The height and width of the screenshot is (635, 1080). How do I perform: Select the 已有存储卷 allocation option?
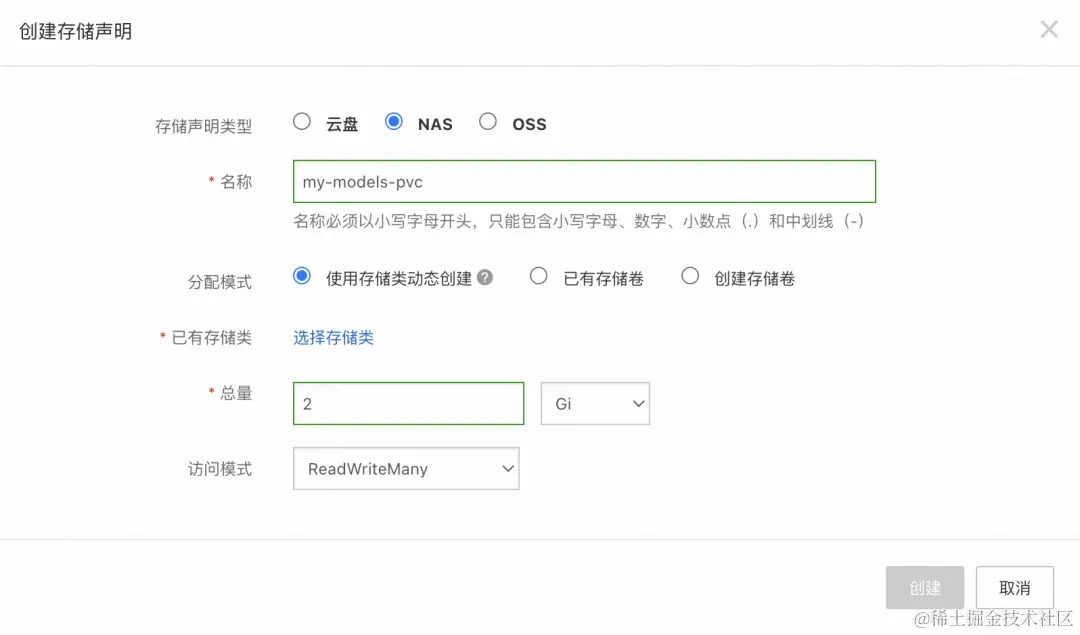coord(538,277)
